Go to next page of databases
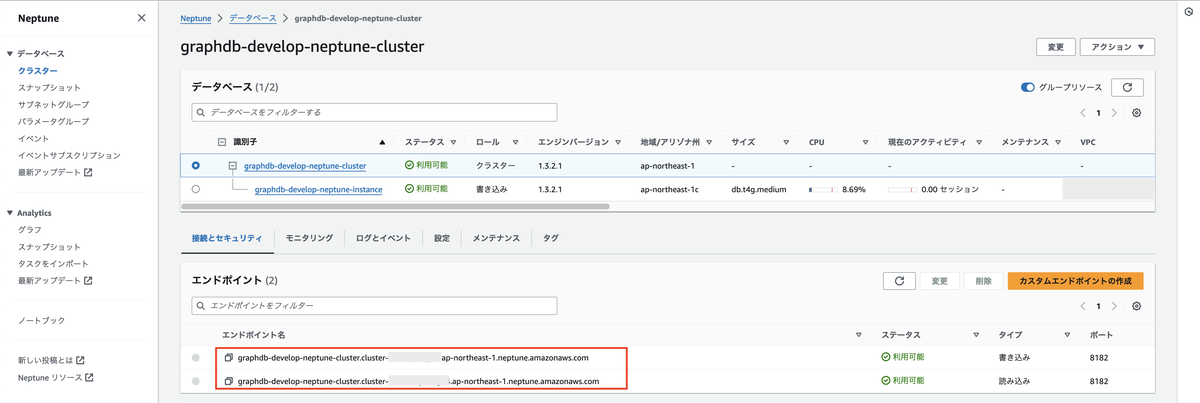Viewport: 1200px width, 403px height. [1115, 113]
